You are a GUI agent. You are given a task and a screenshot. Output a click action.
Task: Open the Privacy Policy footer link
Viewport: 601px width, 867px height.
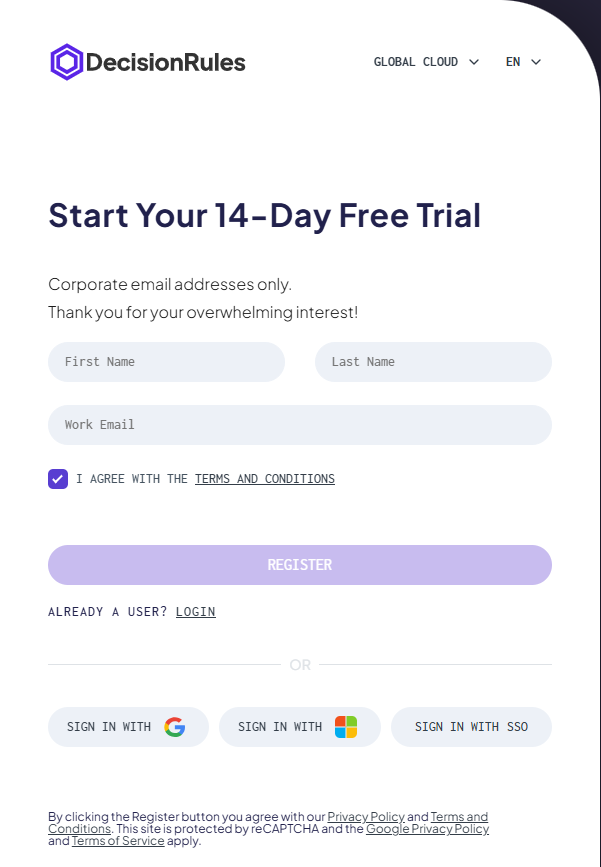[x=366, y=817]
